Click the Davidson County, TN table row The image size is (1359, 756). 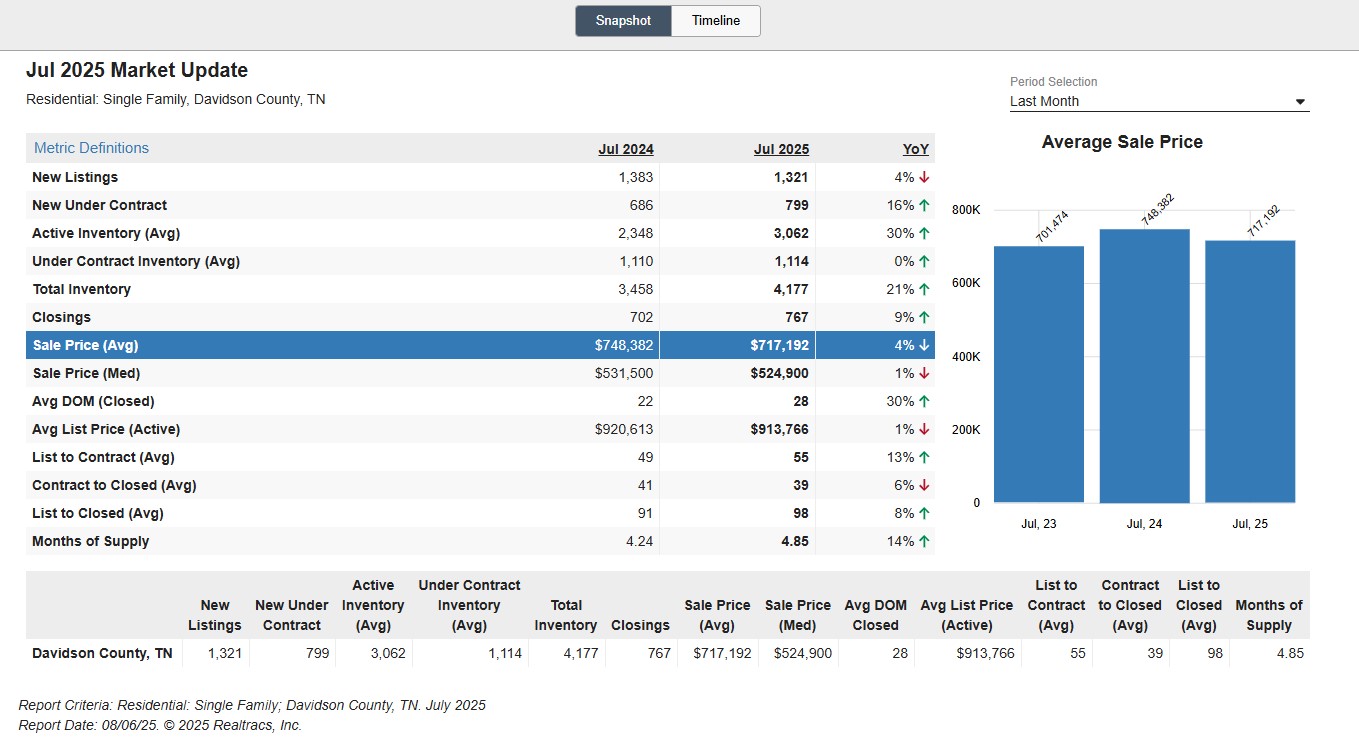667,653
